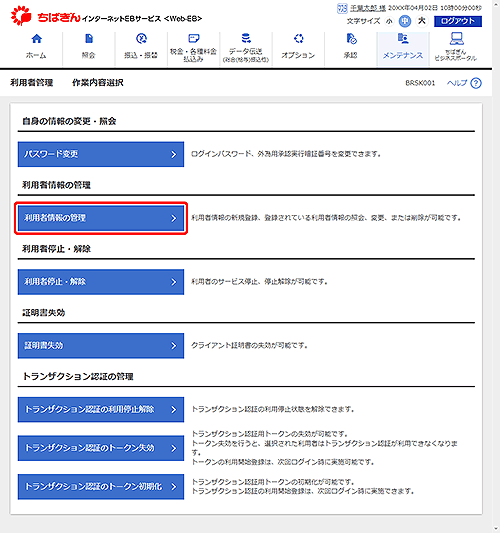Open the データ伝送 data transmission icon
Image resolution: width=500 pixels, height=533 pixels.
tap(246, 38)
